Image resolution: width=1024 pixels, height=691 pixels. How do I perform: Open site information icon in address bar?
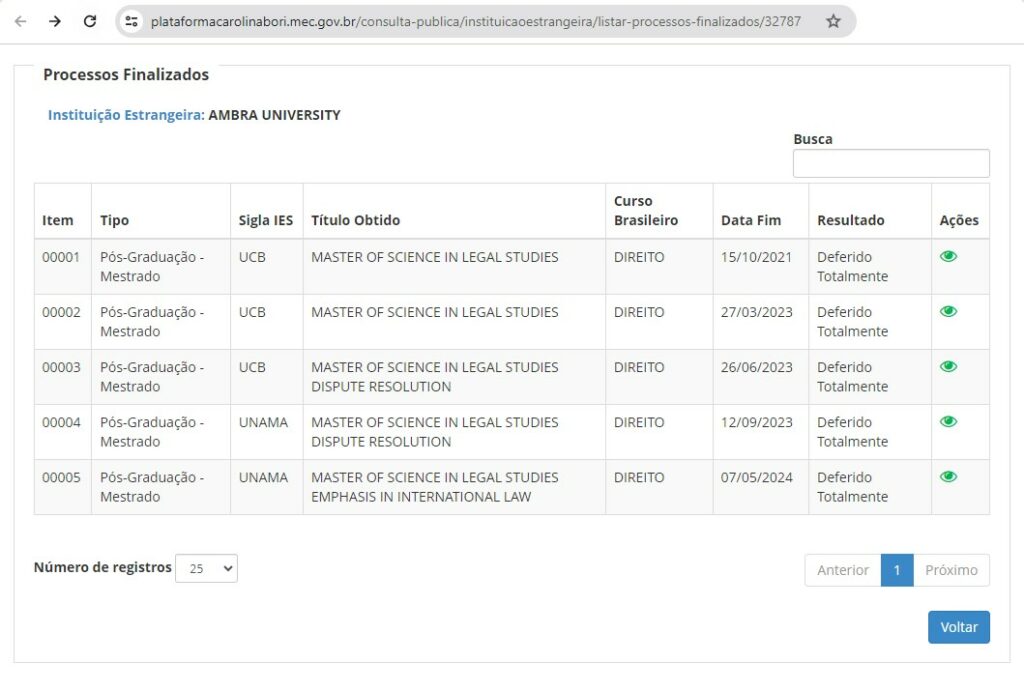pos(131,22)
